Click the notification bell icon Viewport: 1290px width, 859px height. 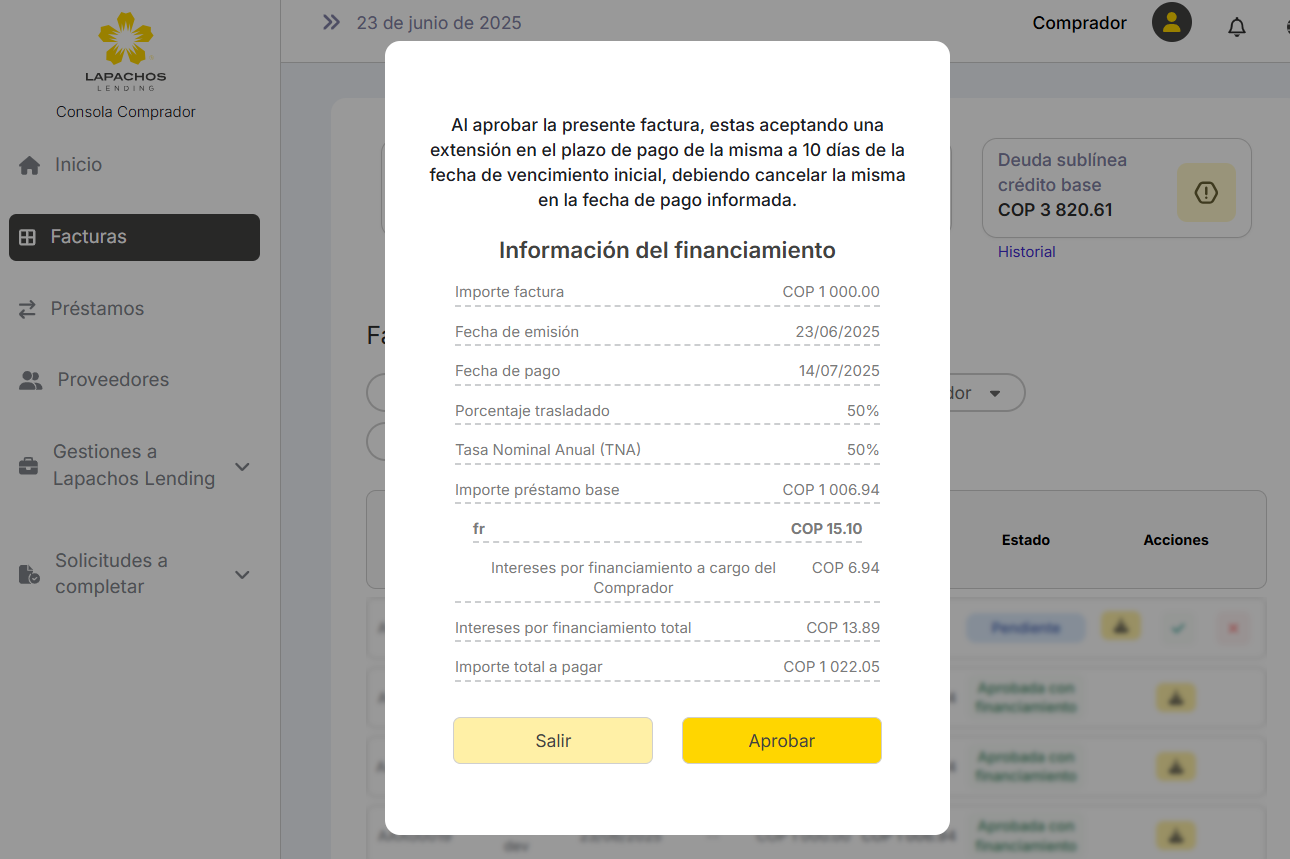coord(1237,27)
